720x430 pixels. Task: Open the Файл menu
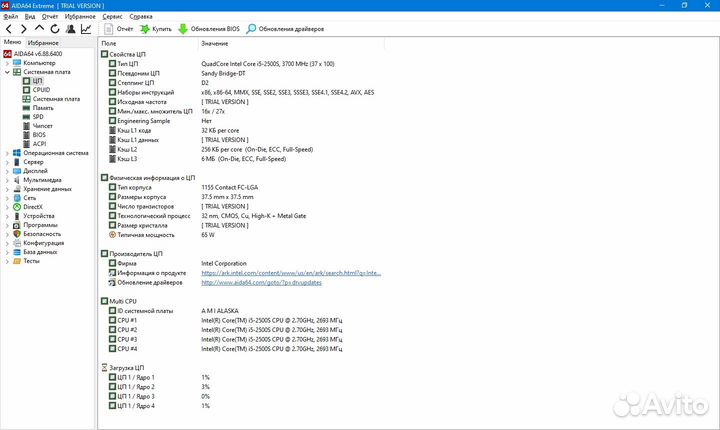click(11, 17)
